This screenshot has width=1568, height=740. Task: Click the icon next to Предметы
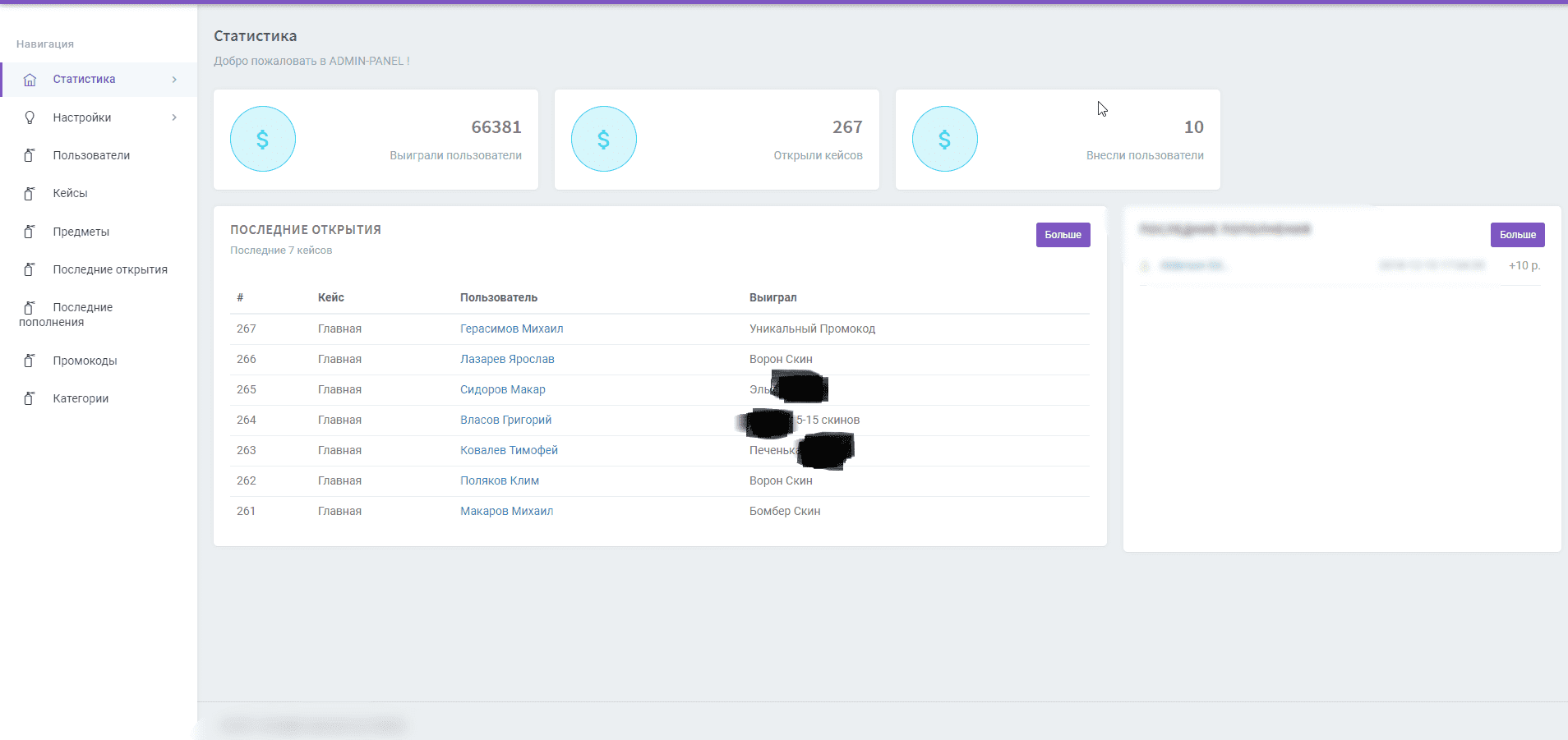(30, 232)
